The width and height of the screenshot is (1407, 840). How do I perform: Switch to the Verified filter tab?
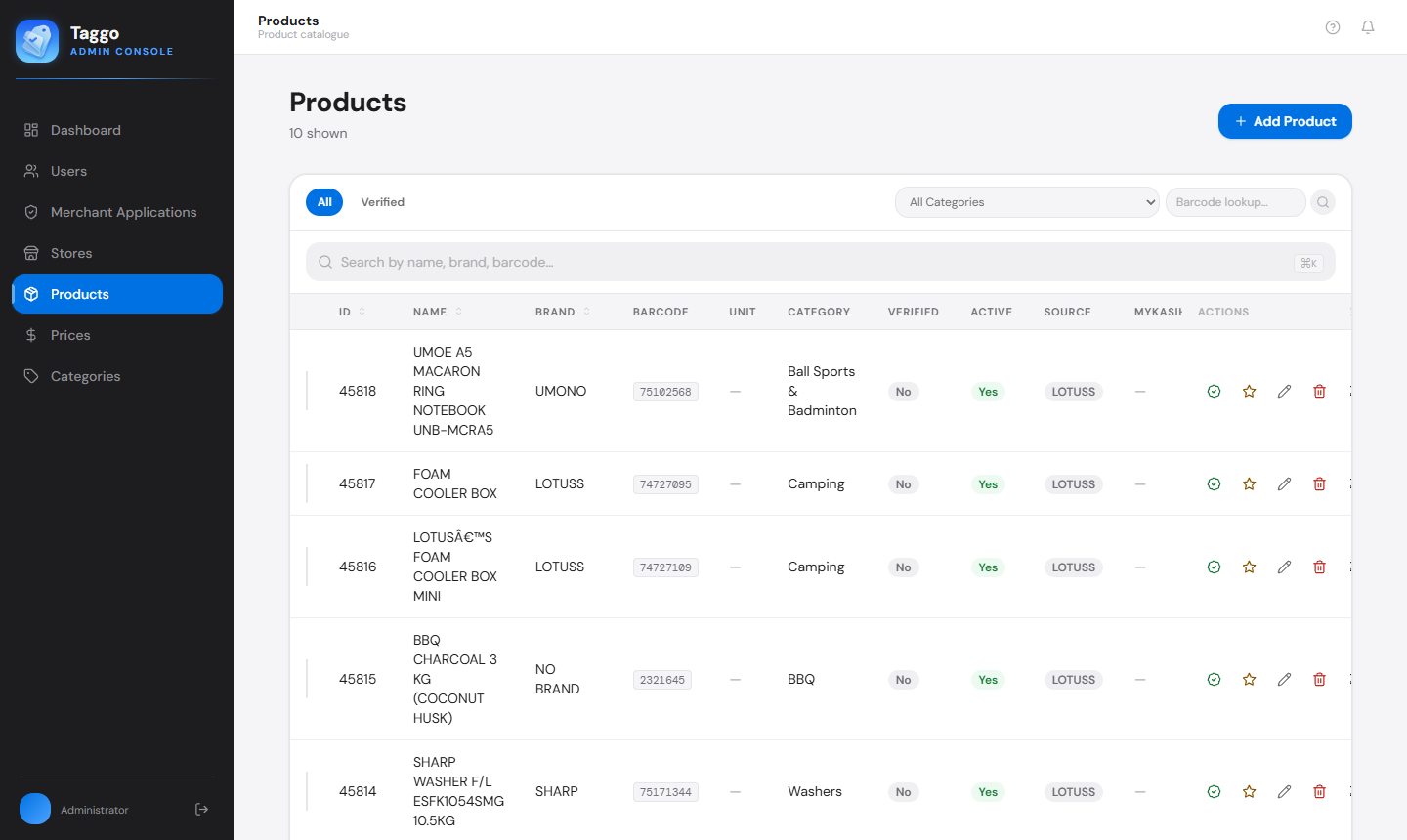383,202
